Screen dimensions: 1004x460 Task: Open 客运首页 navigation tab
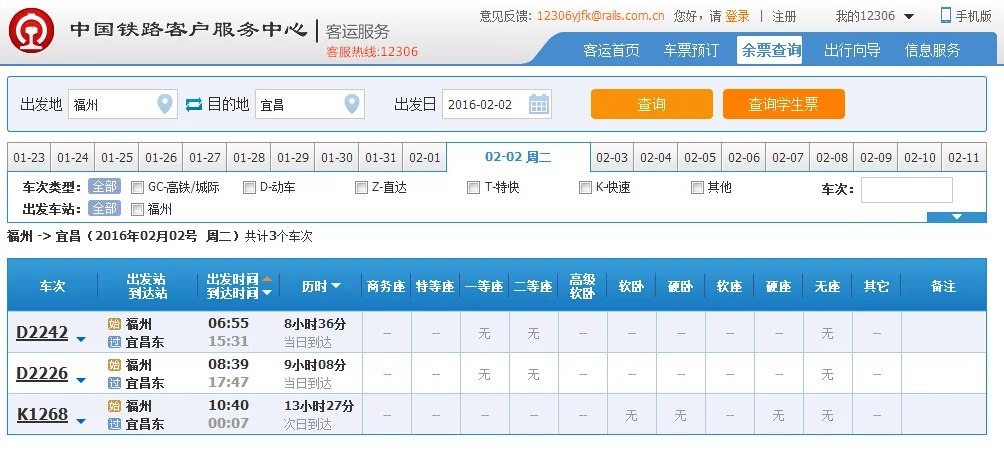(x=611, y=51)
